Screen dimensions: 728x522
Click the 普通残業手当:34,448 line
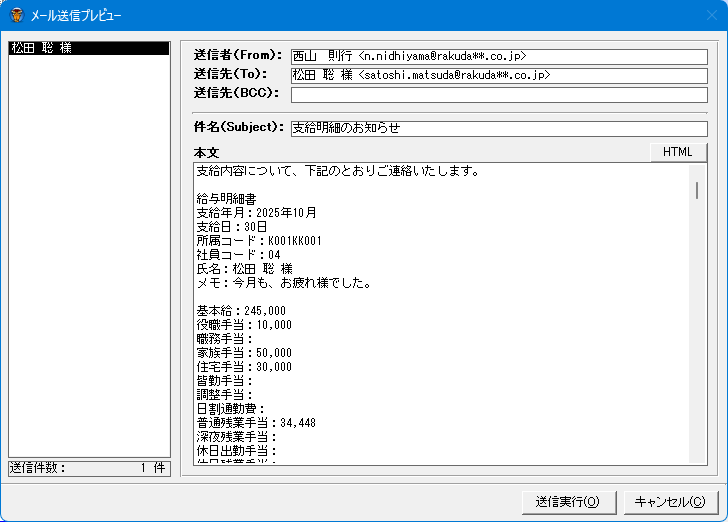coord(256,423)
